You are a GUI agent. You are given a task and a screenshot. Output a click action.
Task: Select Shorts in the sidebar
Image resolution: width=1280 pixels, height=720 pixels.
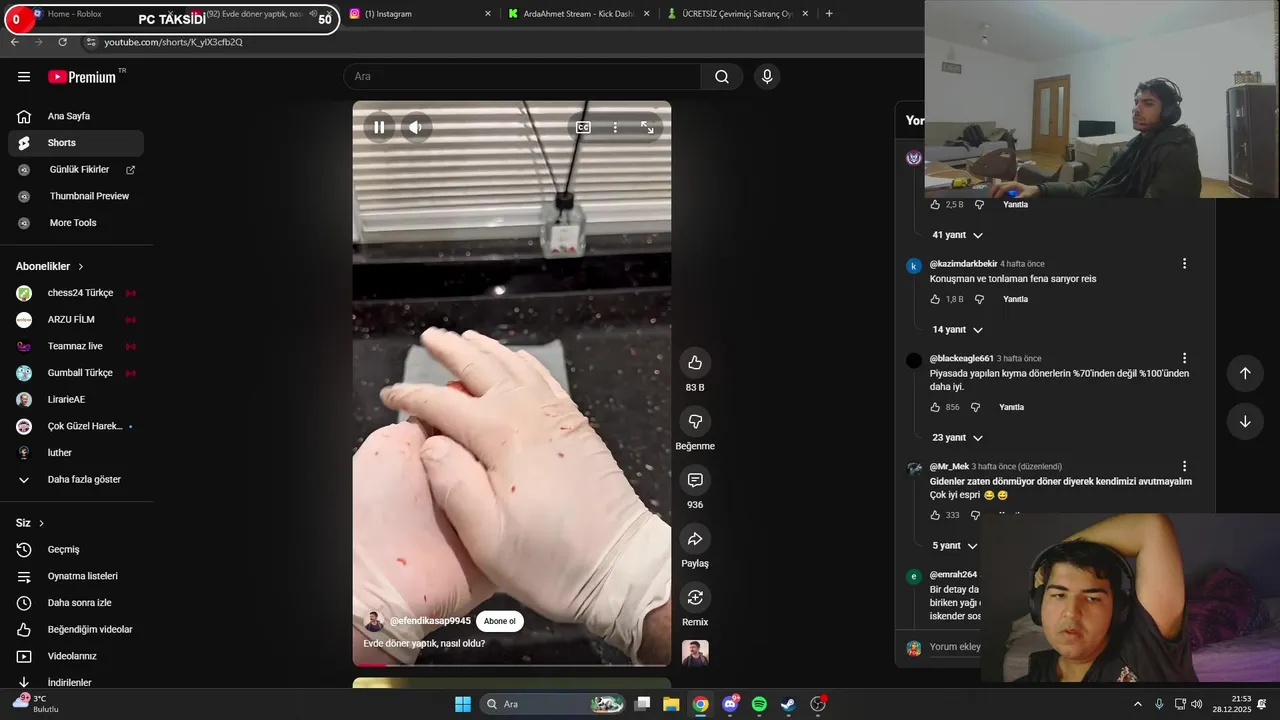pos(76,143)
